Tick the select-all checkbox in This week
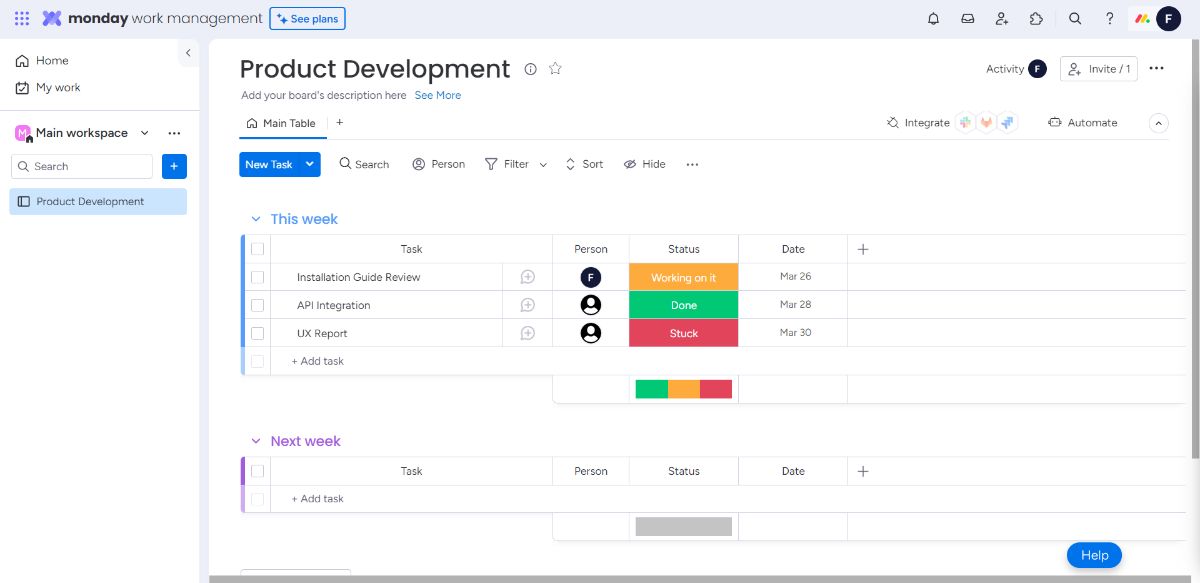This screenshot has width=1200, height=583. tap(257, 249)
